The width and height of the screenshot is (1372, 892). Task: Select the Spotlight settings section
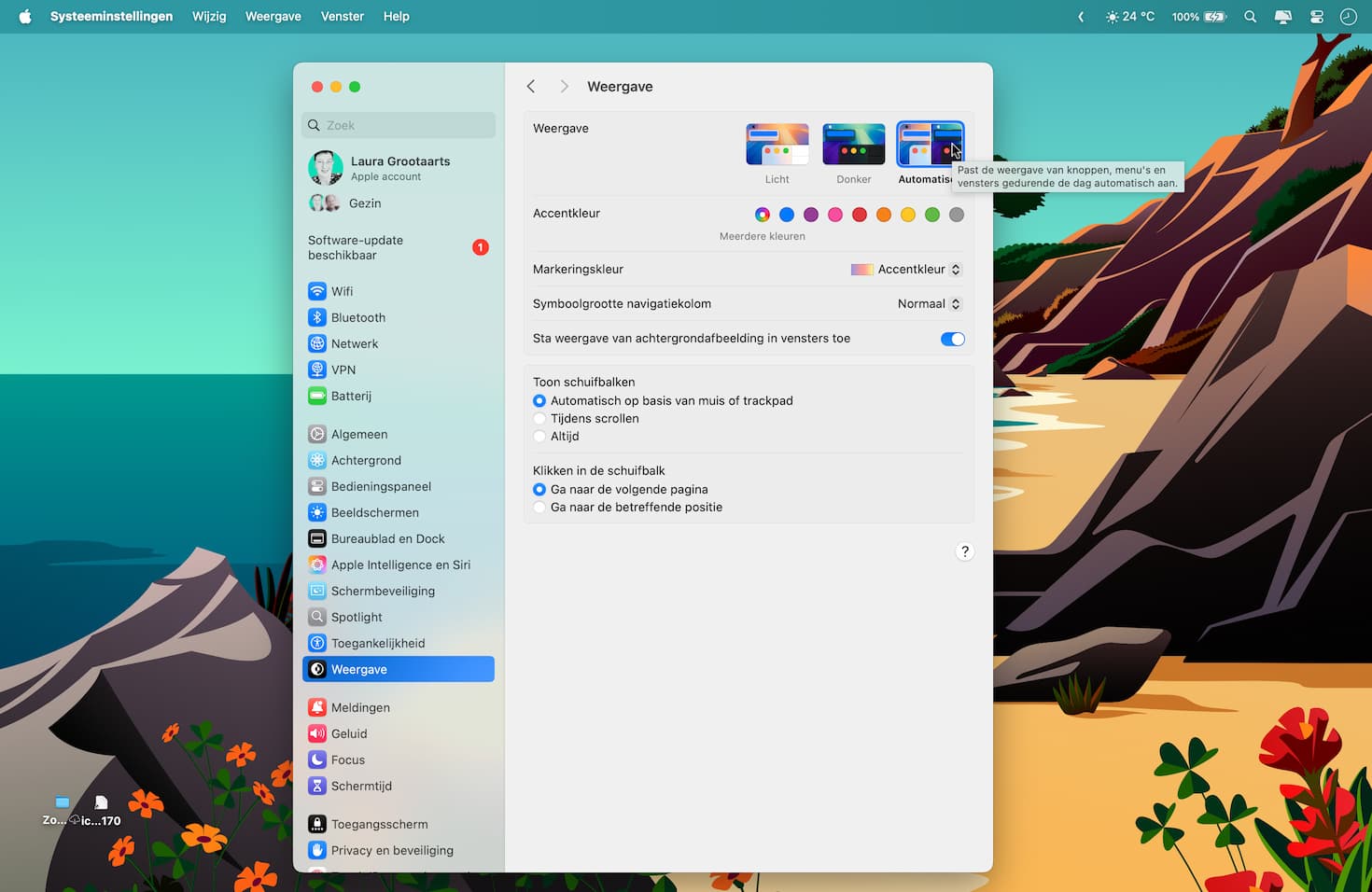pos(357,617)
